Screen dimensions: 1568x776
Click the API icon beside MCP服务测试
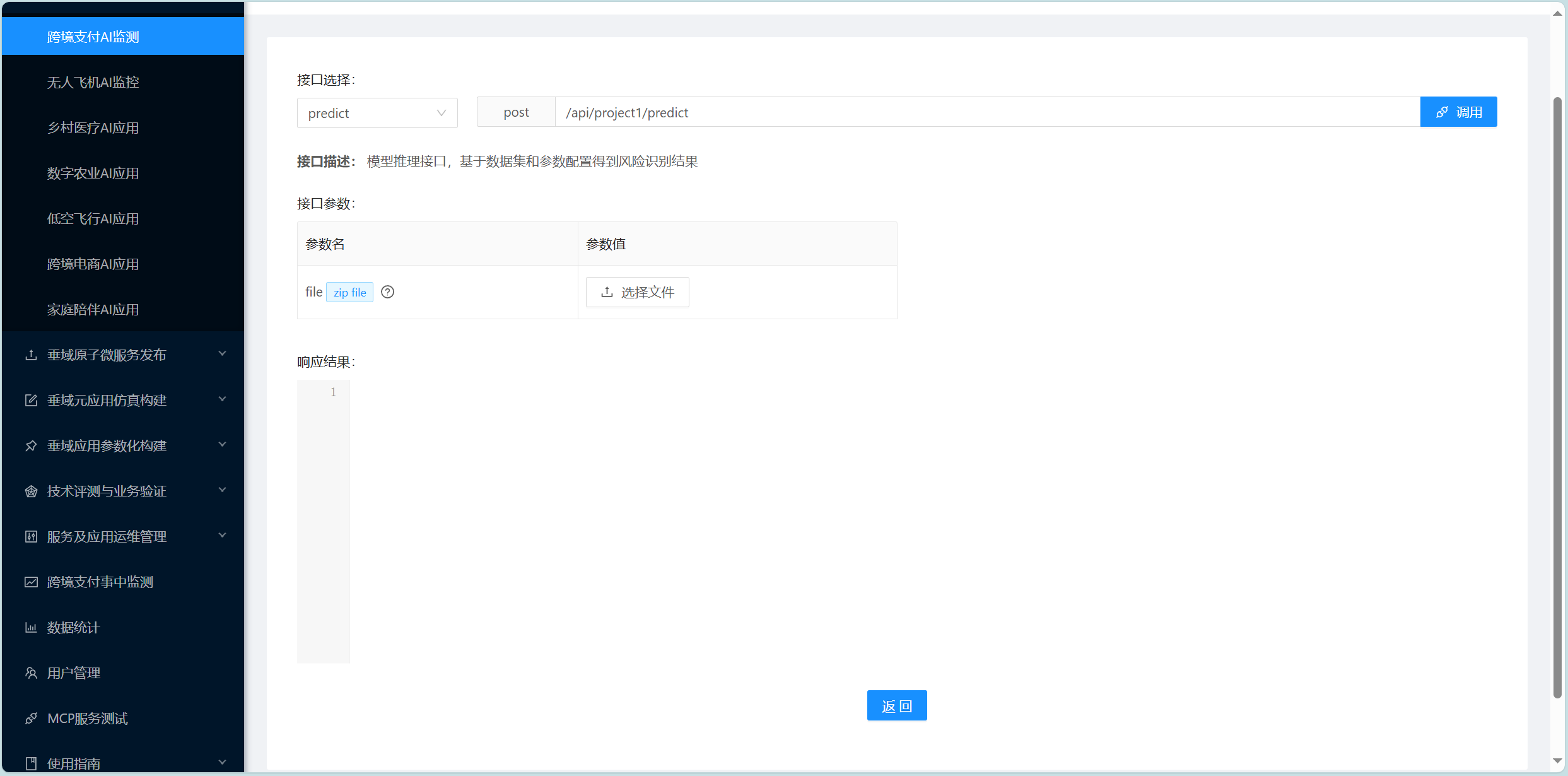pos(31,719)
